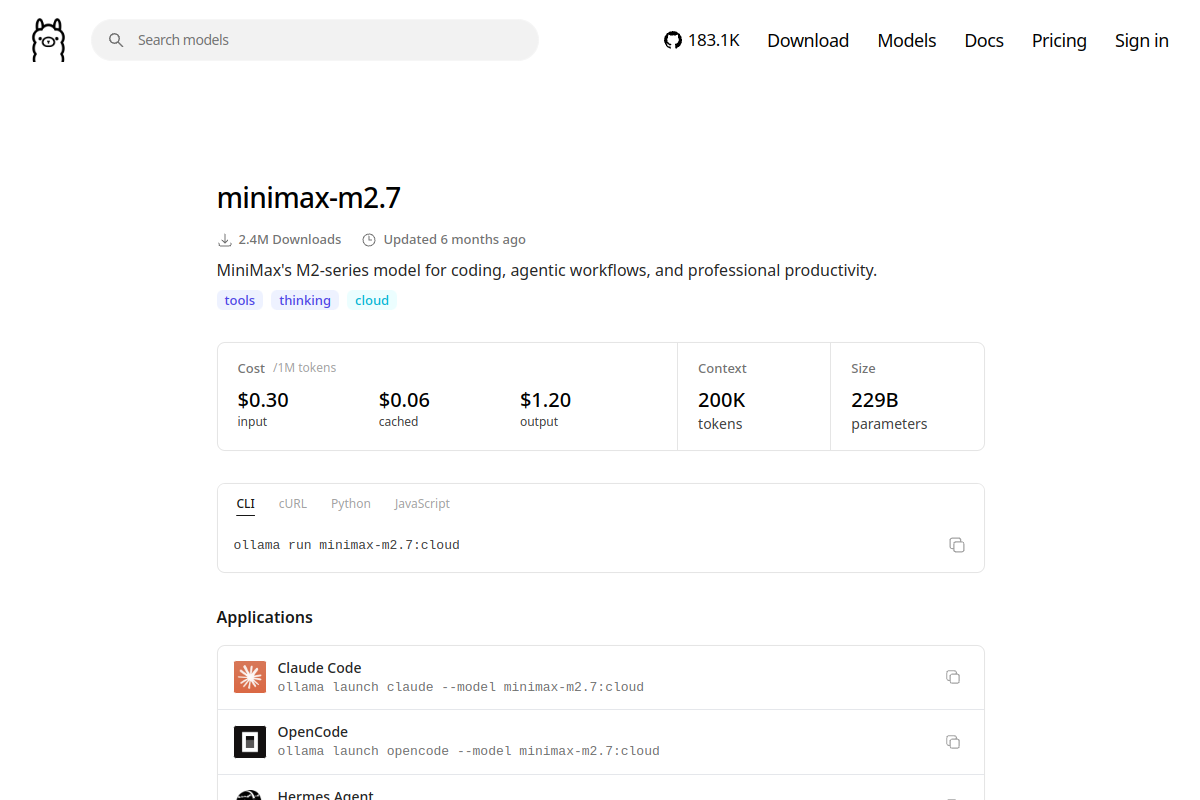1200x800 pixels.
Task: Switch to the cURL tab
Action: coord(293,504)
